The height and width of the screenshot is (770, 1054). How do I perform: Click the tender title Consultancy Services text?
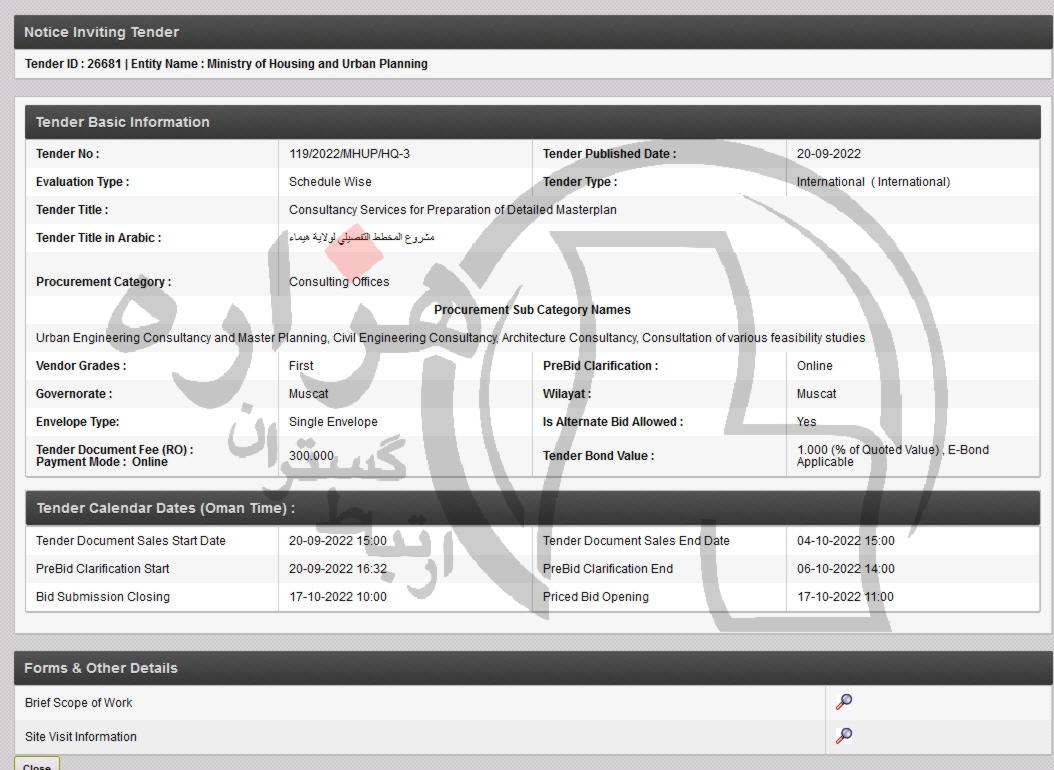[x=452, y=210]
